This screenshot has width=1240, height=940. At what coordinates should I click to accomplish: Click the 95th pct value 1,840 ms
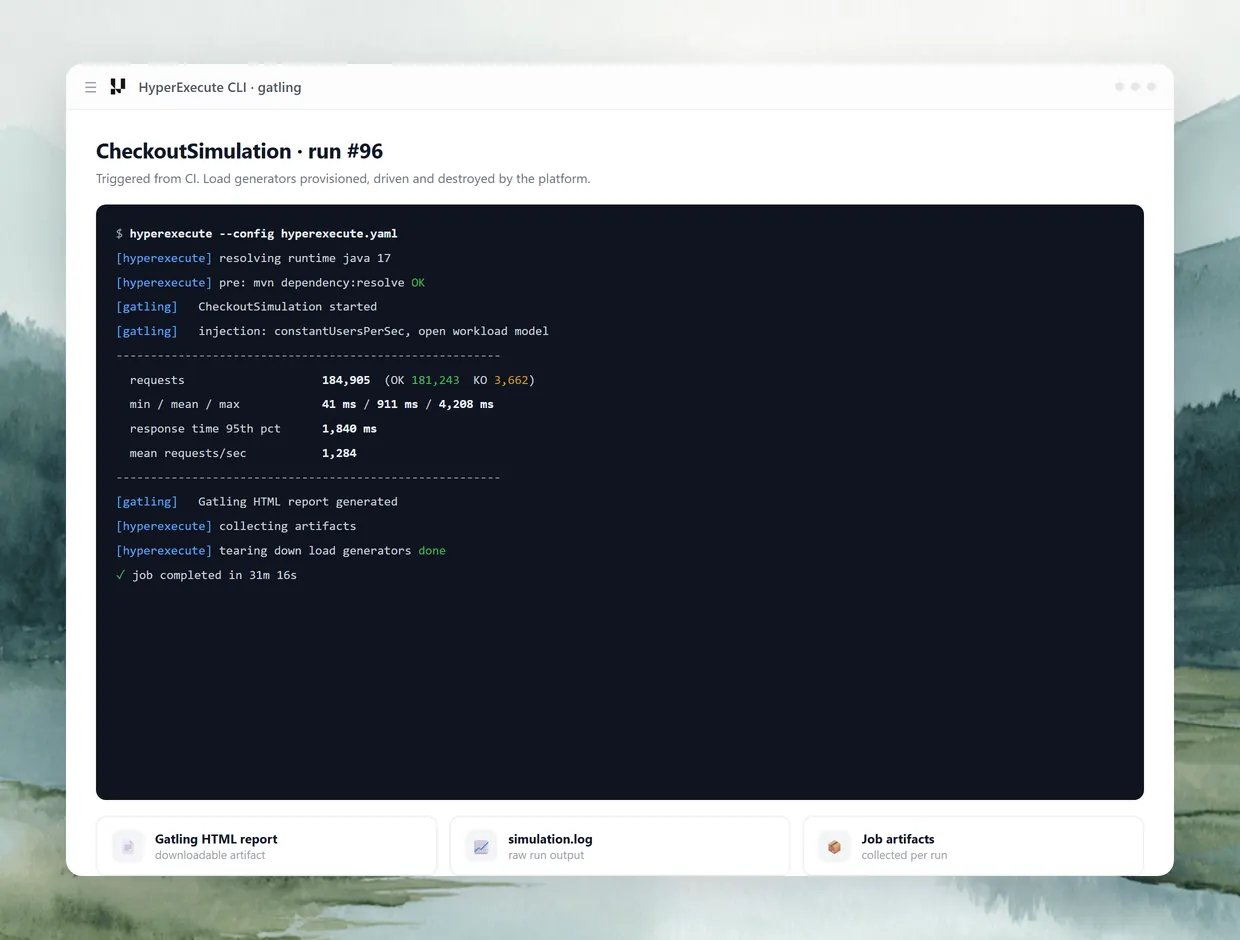point(349,428)
